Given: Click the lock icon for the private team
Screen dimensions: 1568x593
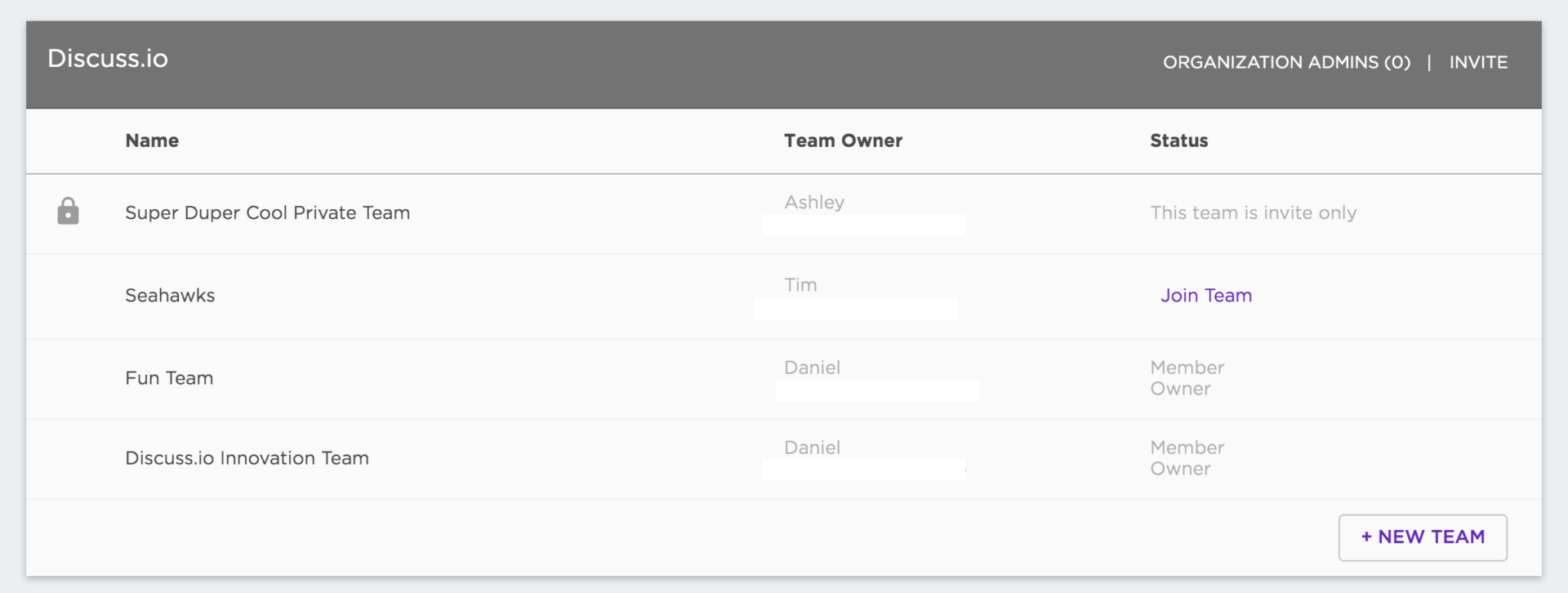Looking at the screenshot, I should (x=68, y=212).
